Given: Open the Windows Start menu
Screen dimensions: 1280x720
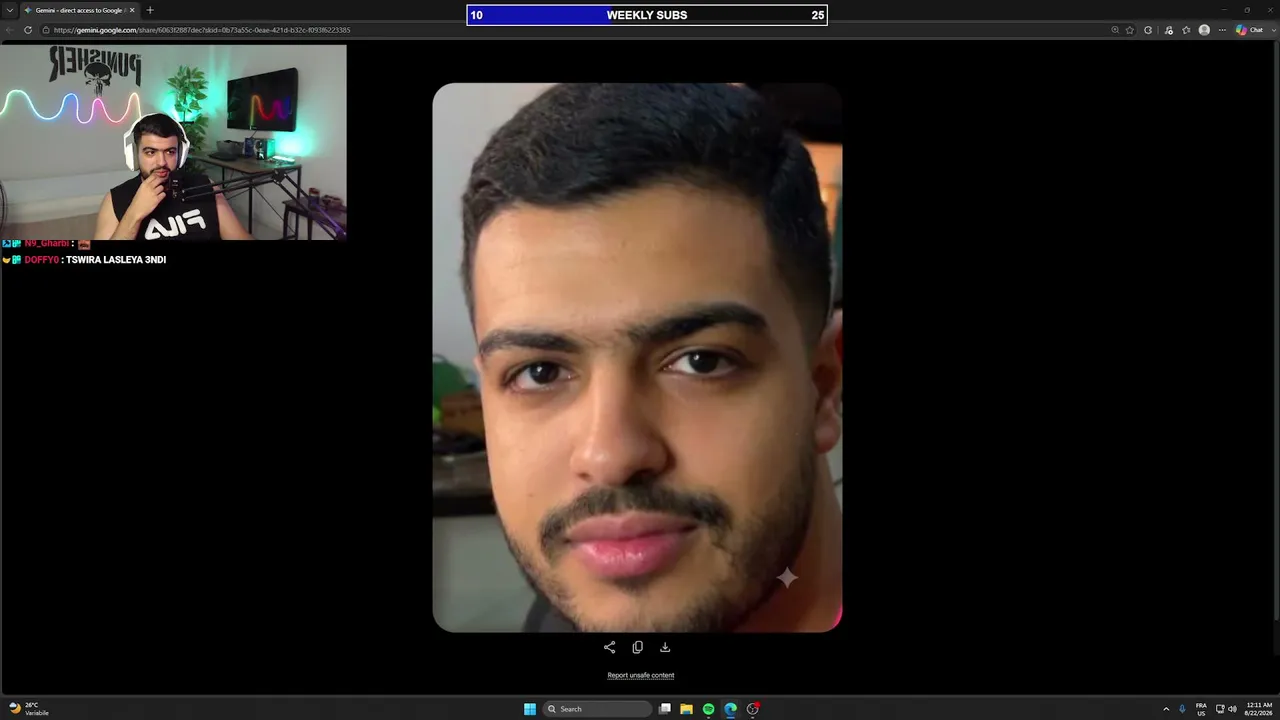Looking at the screenshot, I should pos(530,709).
